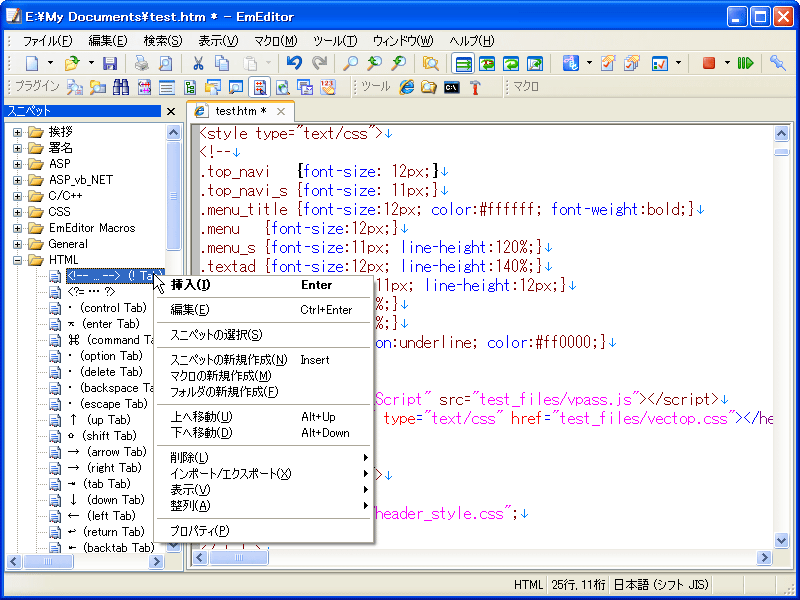Click the Redo arrow icon
The image size is (800, 600).
[319, 63]
